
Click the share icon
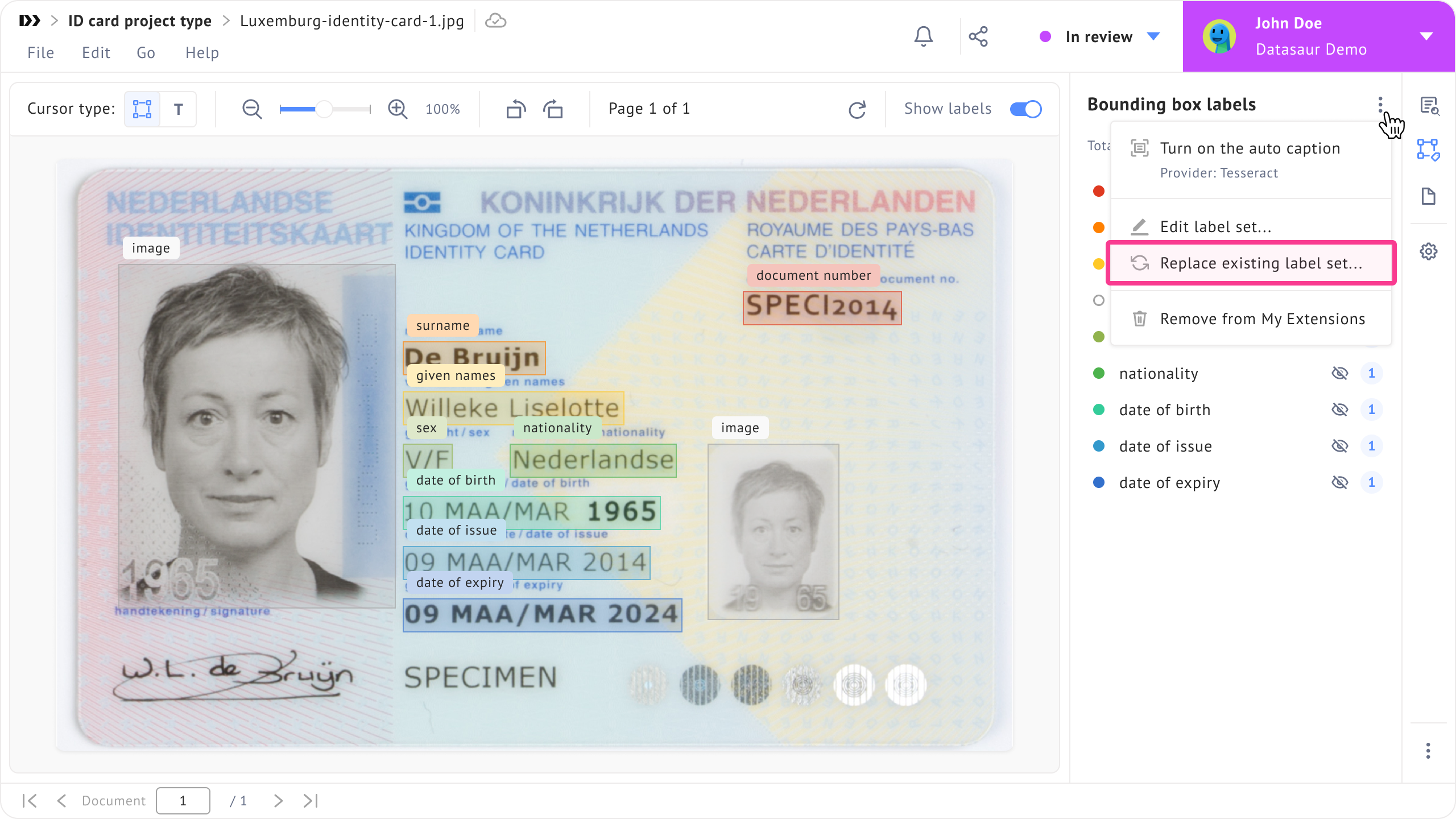tap(978, 36)
